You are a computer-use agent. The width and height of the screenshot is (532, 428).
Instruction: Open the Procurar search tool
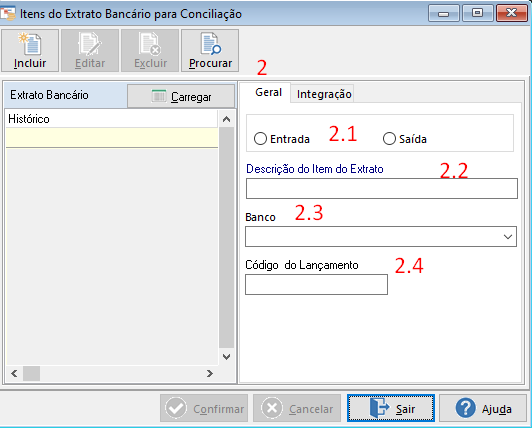click(210, 51)
